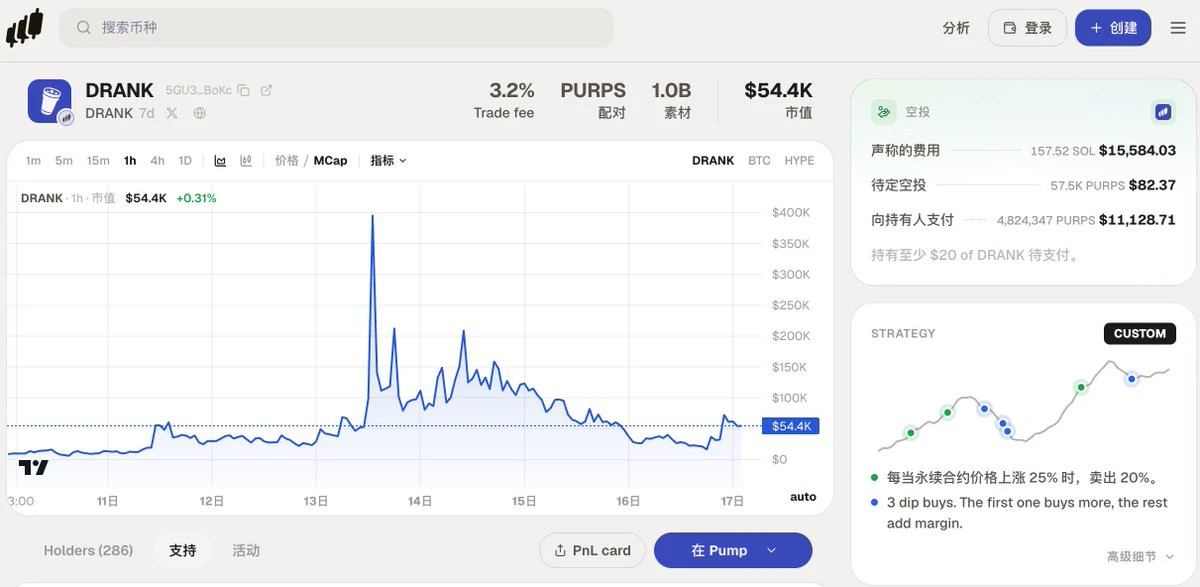Open the DRANK website globe icon
This screenshot has width=1200, height=587.
tap(199, 113)
